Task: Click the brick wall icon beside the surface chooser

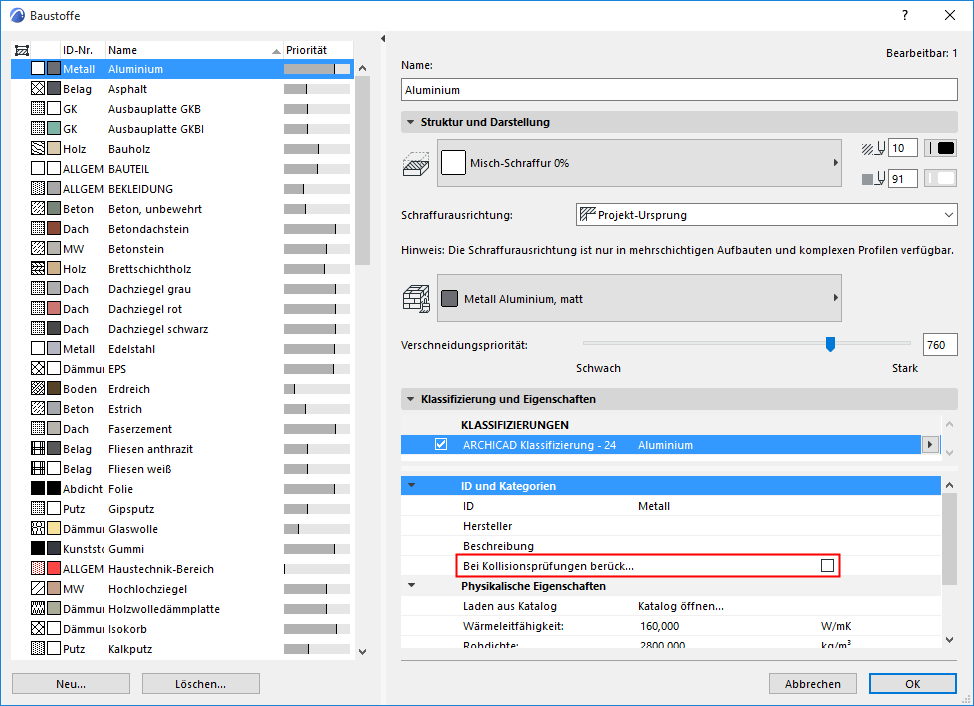Action: click(416, 297)
